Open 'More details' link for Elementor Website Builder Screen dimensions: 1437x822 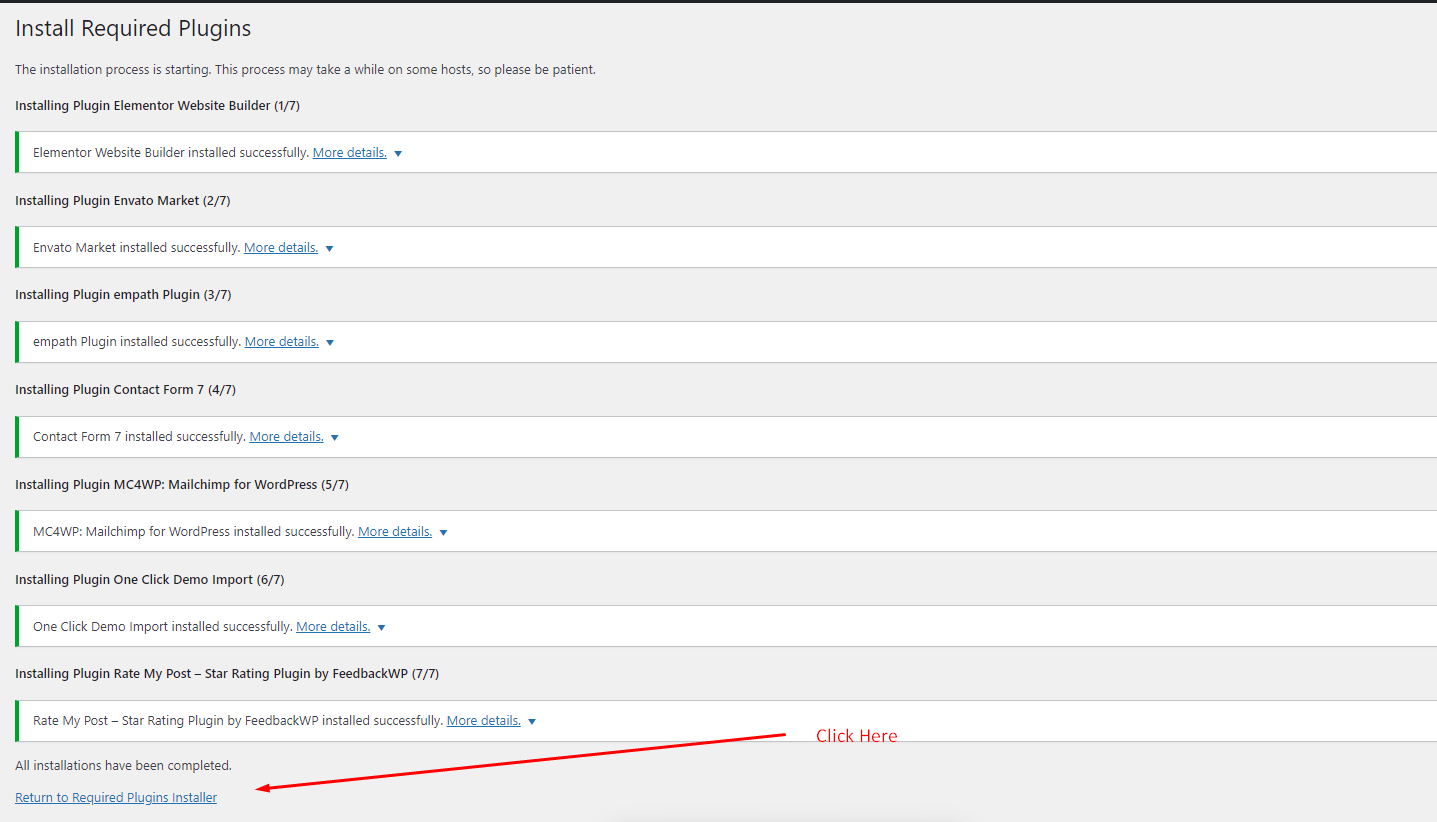[349, 153]
